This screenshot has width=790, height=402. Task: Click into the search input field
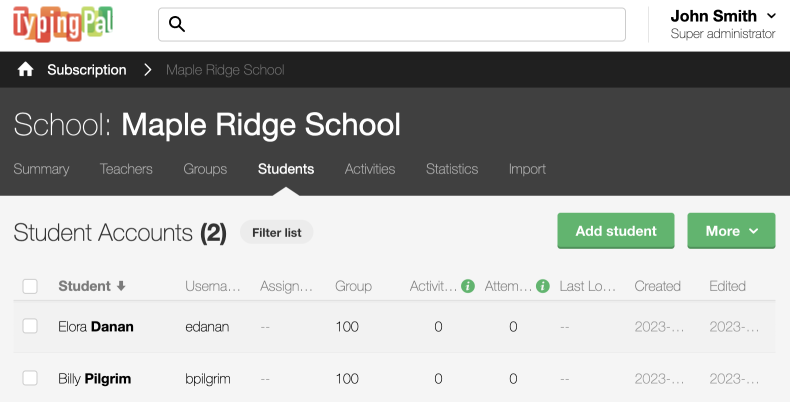400,25
